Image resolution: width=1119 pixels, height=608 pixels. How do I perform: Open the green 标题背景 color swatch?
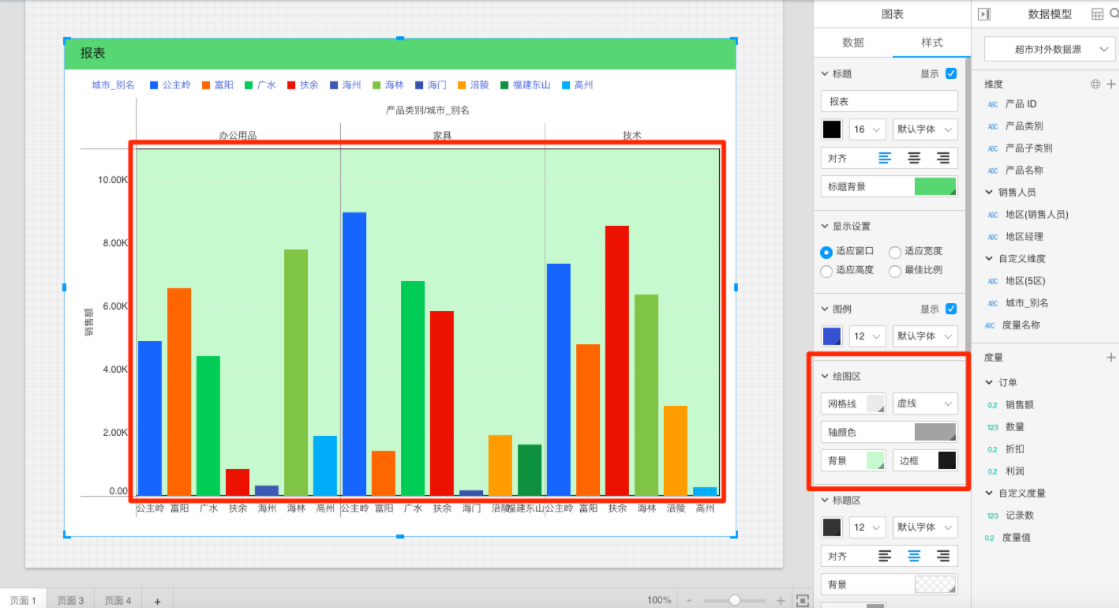tap(935, 186)
